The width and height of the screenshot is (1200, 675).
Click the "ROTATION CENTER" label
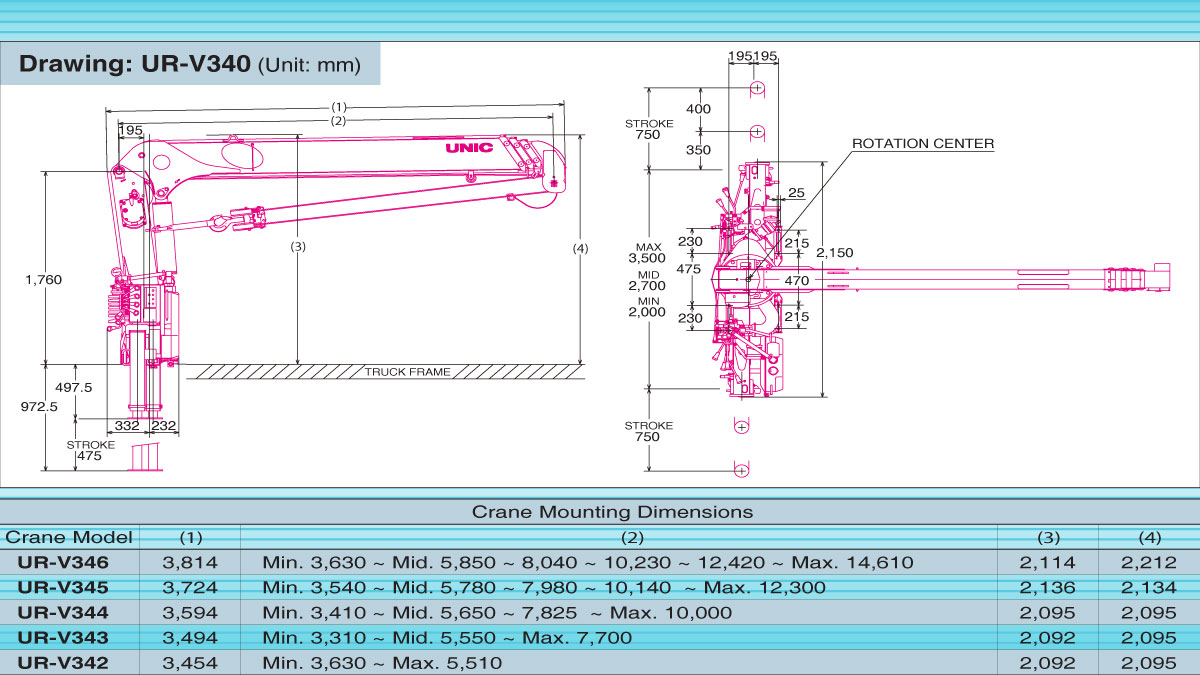pyautogui.click(x=923, y=144)
